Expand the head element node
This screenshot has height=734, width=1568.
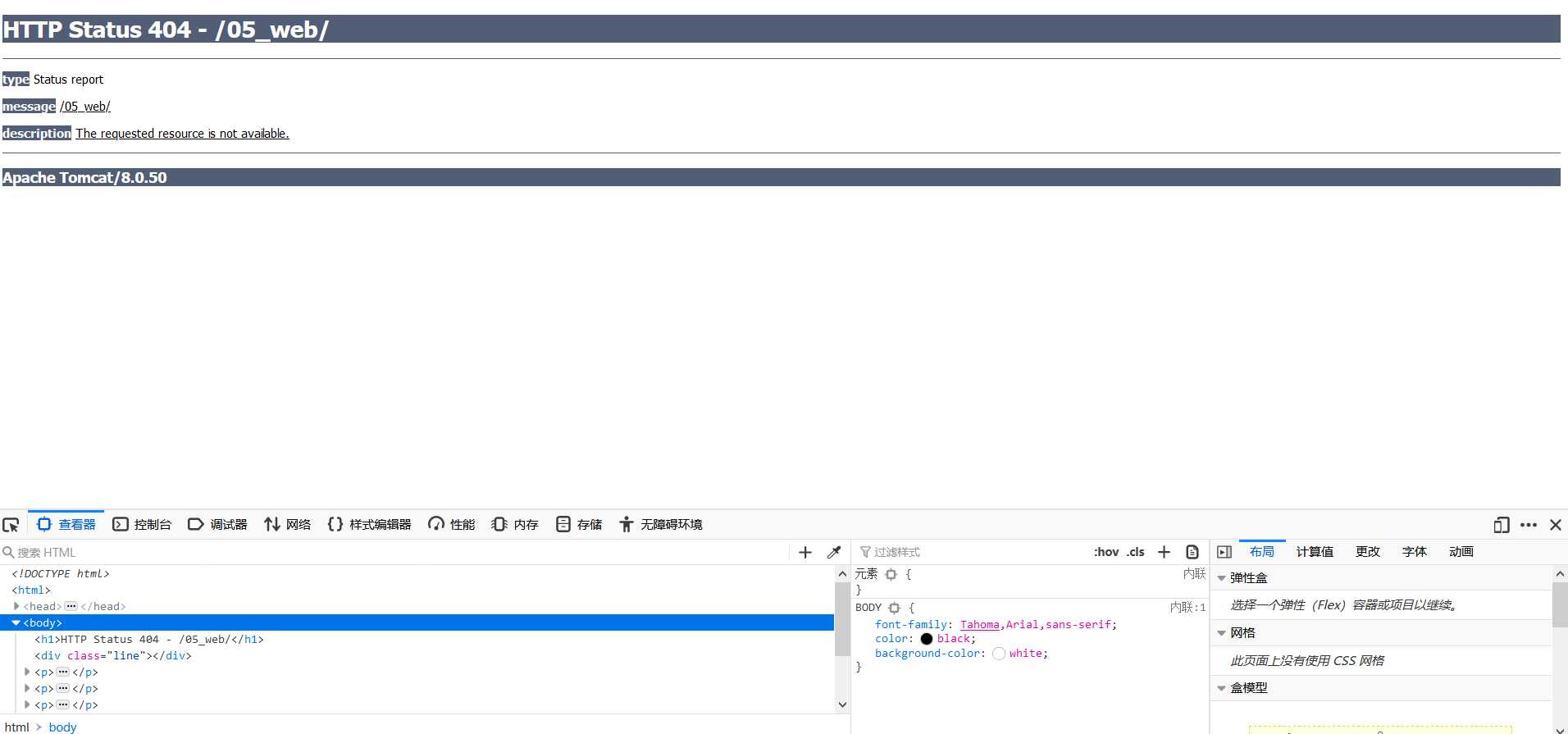point(16,607)
